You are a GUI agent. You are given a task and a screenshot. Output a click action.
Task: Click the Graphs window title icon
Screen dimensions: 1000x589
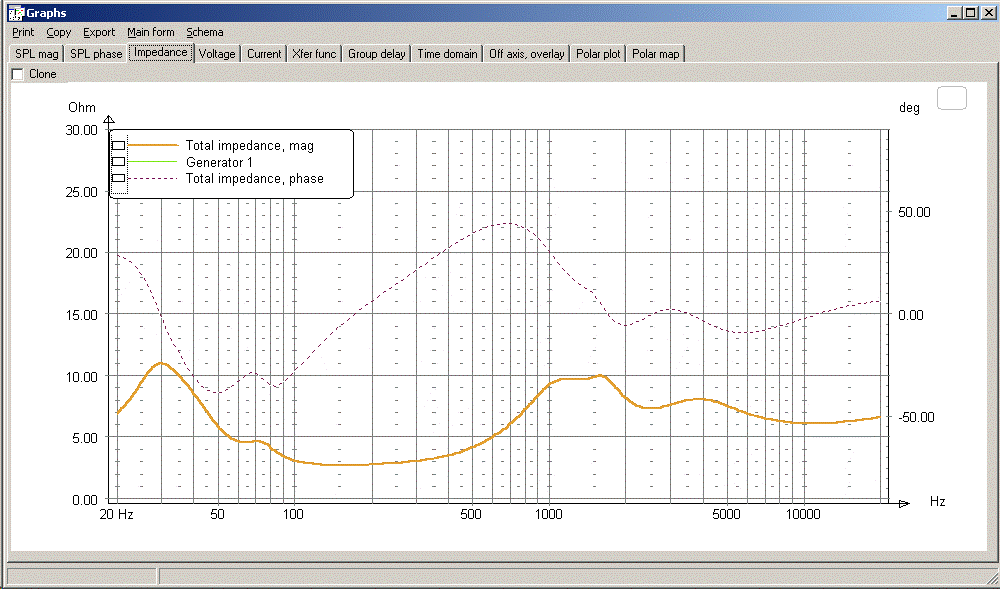point(15,13)
